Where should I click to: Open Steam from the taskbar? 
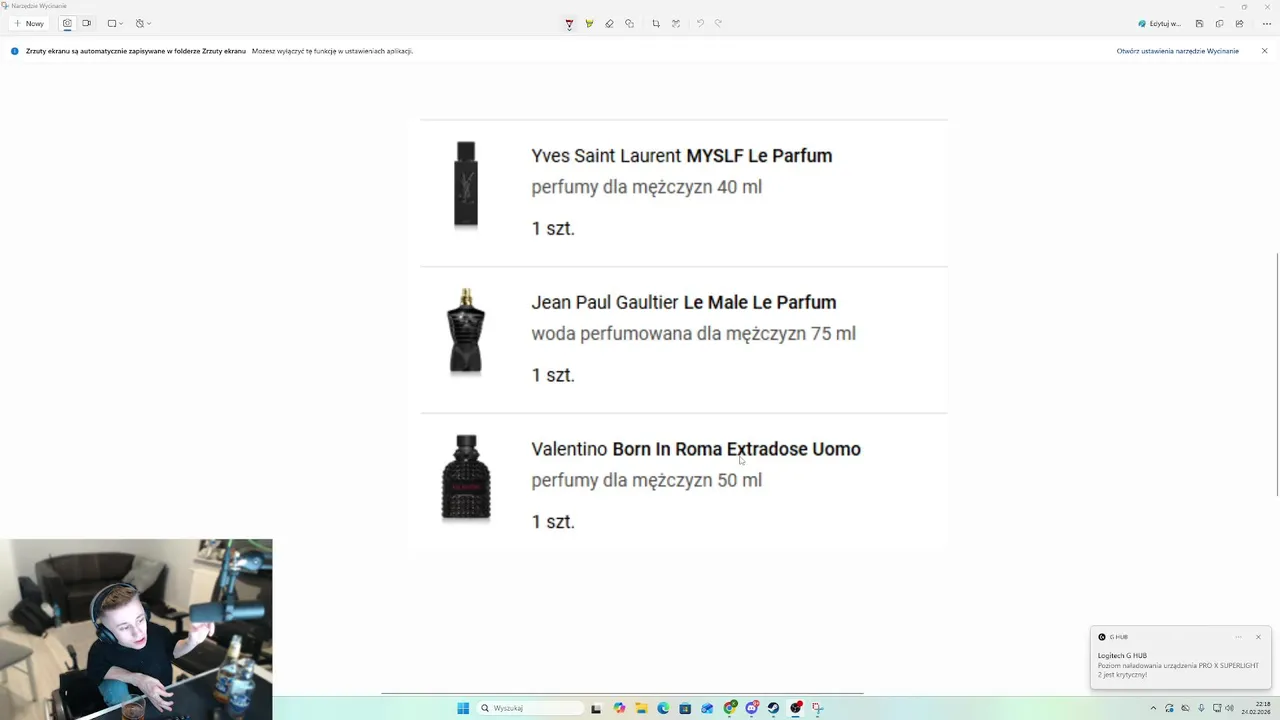click(773, 708)
